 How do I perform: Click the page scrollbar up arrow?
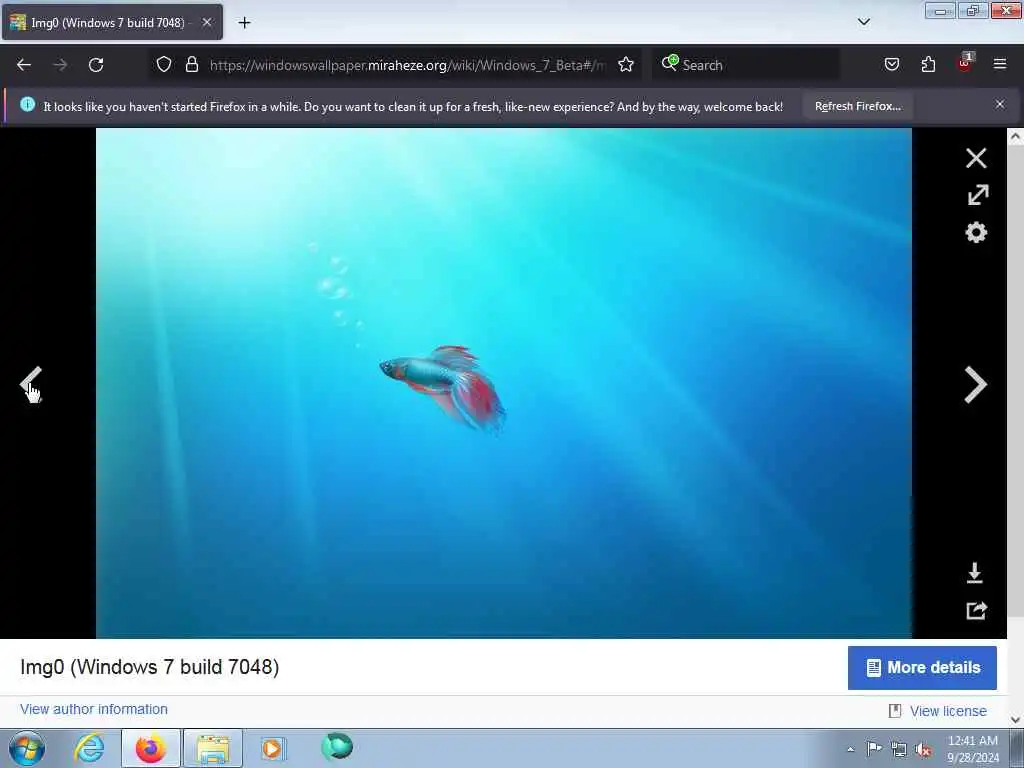[1016, 136]
